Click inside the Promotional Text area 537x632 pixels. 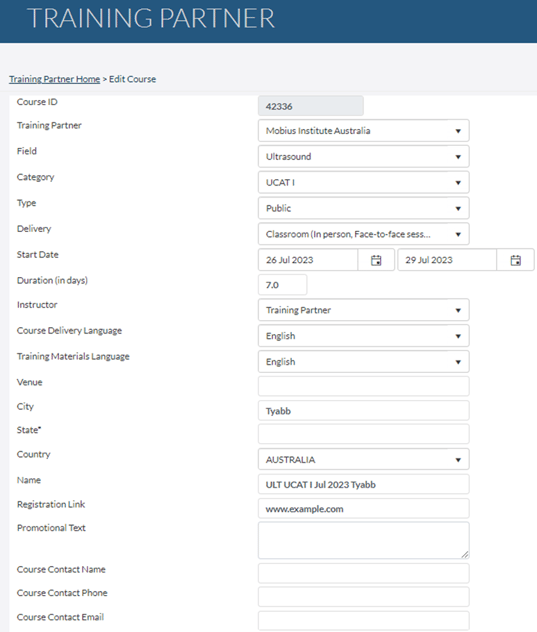[364, 541]
